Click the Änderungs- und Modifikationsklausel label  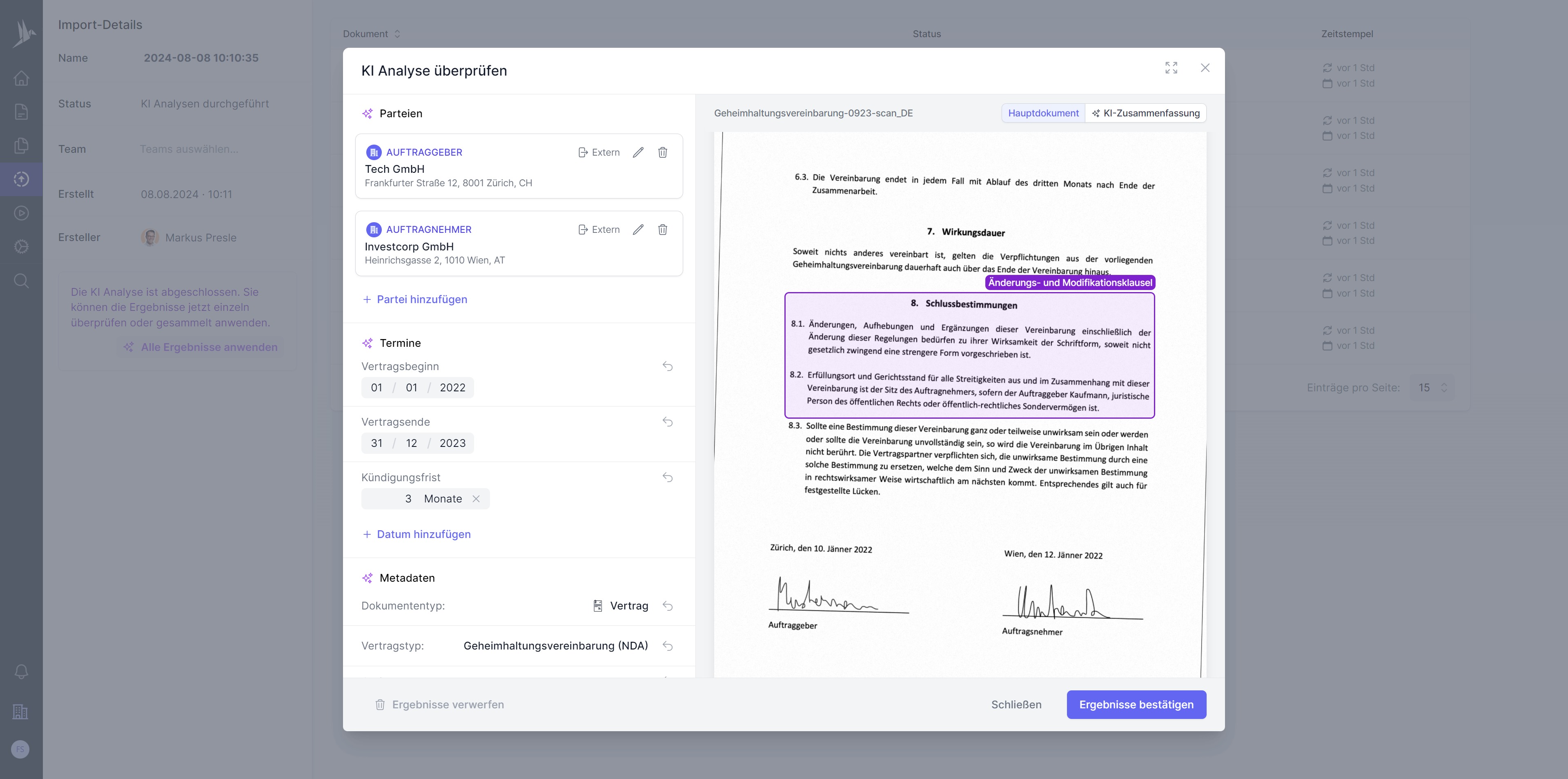pyautogui.click(x=1070, y=283)
